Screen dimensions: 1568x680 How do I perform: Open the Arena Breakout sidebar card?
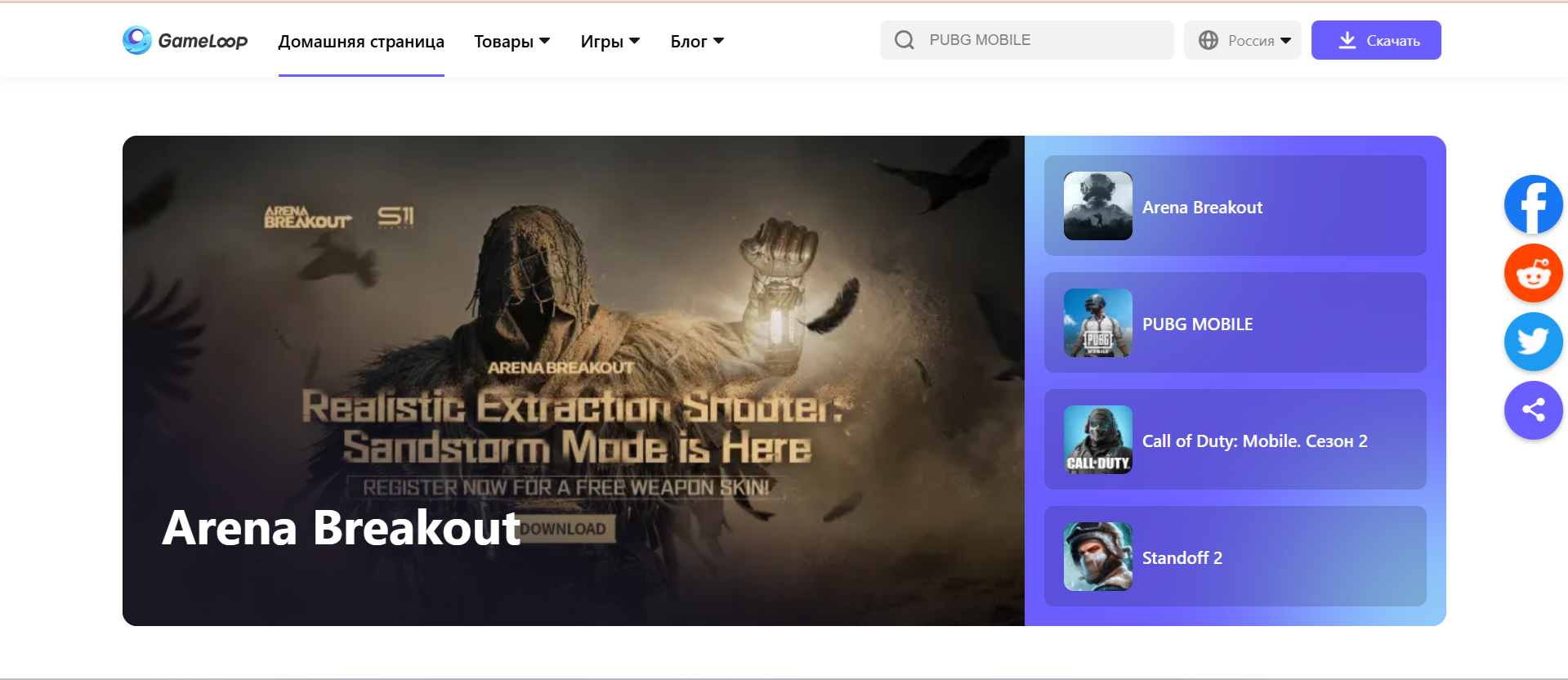(1235, 206)
